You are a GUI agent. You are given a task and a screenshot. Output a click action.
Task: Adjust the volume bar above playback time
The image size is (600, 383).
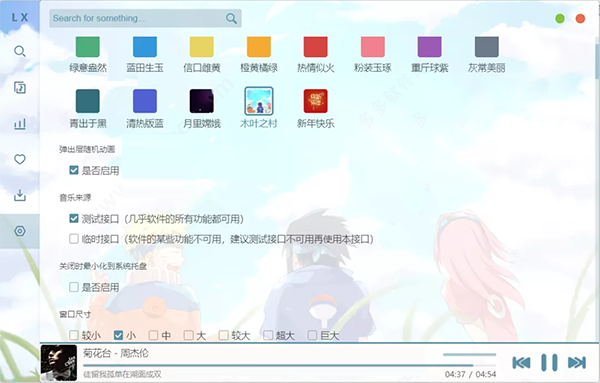point(470,355)
